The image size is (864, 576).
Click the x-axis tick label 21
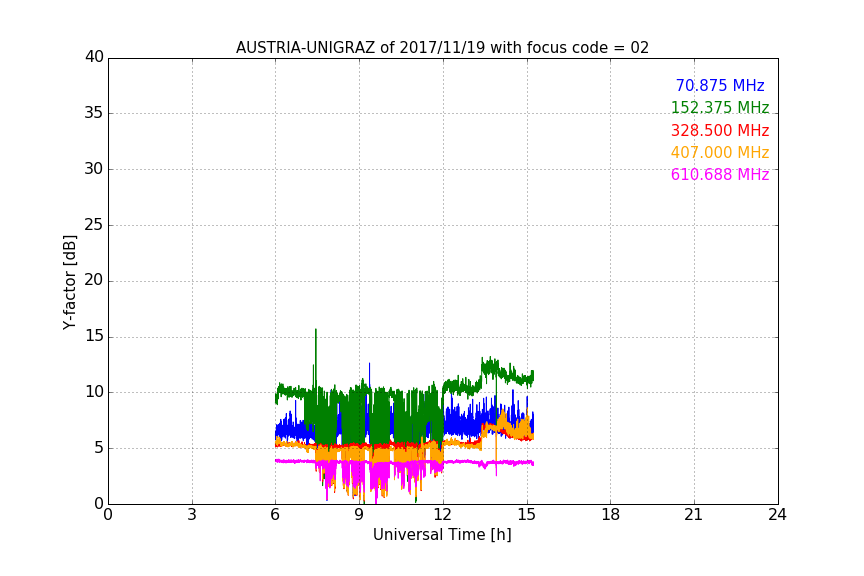pyautogui.click(x=694, y=515)
